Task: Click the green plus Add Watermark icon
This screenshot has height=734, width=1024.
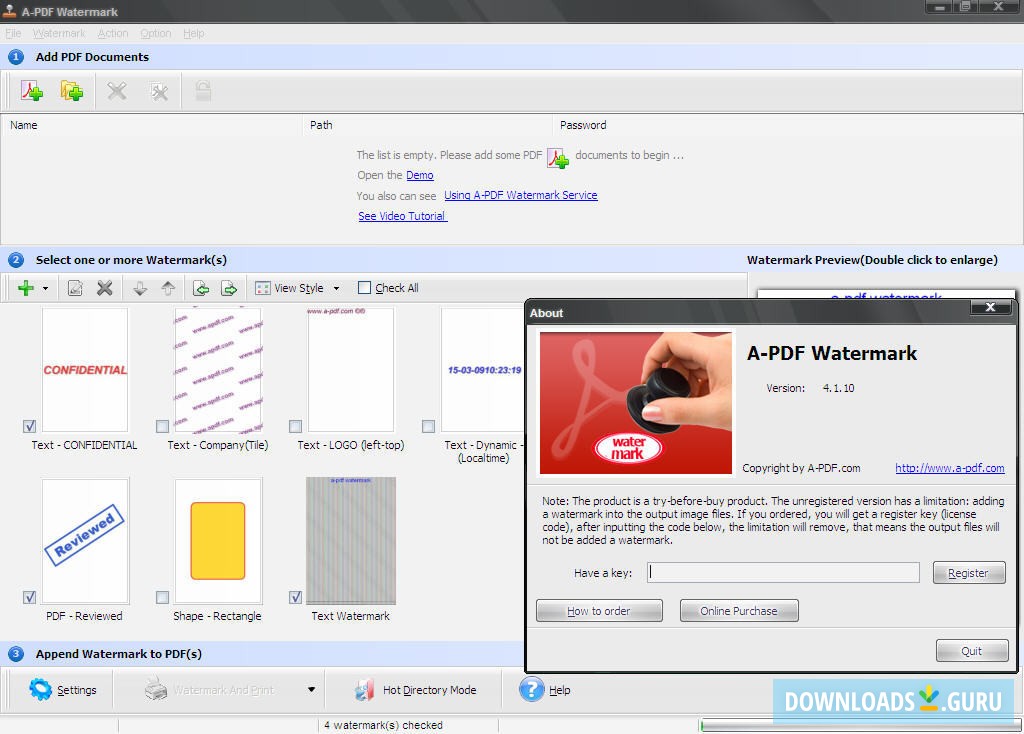Action: tap(25, 288)
